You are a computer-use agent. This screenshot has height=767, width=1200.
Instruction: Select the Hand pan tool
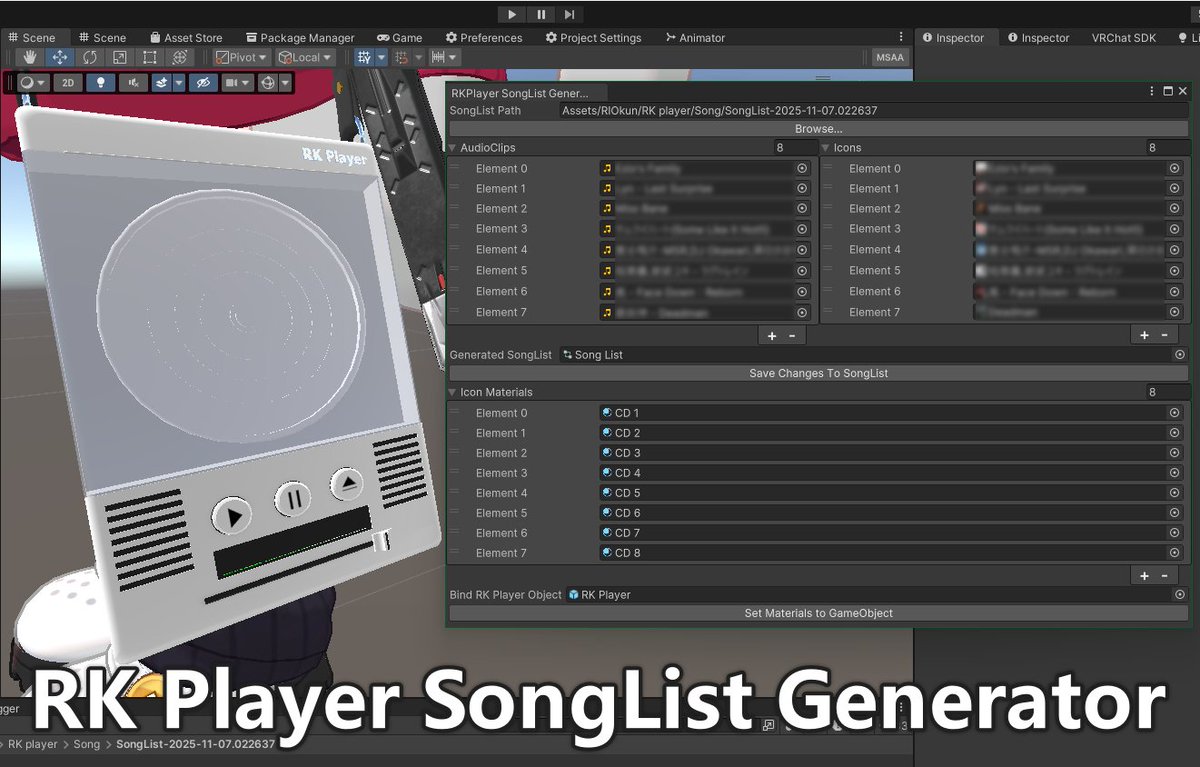(x=30, y=57)
